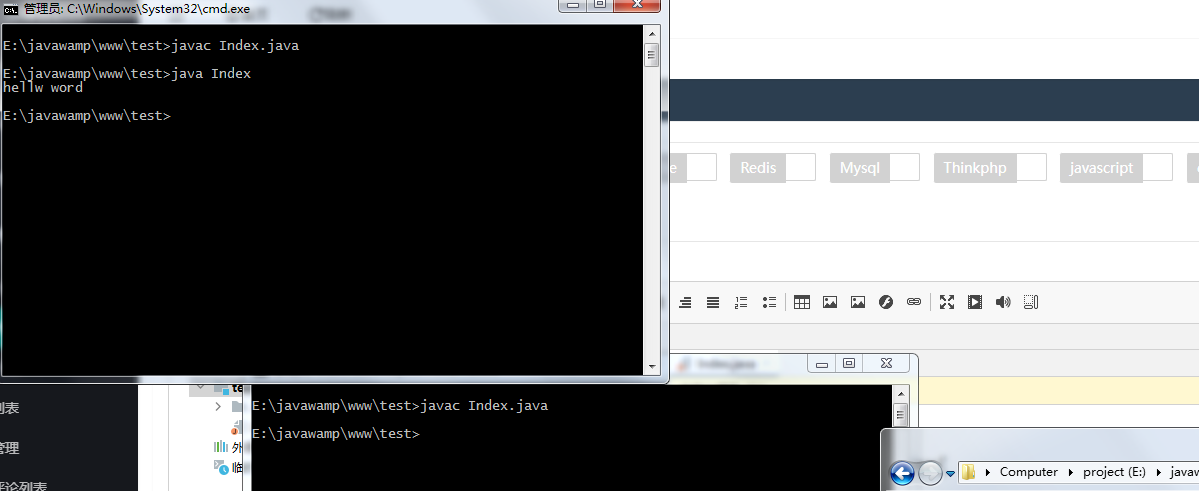The width and height of the screenshot is (1199, 491).
Task: Expand the collapsed tree folder in sidebar
Action: (x=218, y=407)
